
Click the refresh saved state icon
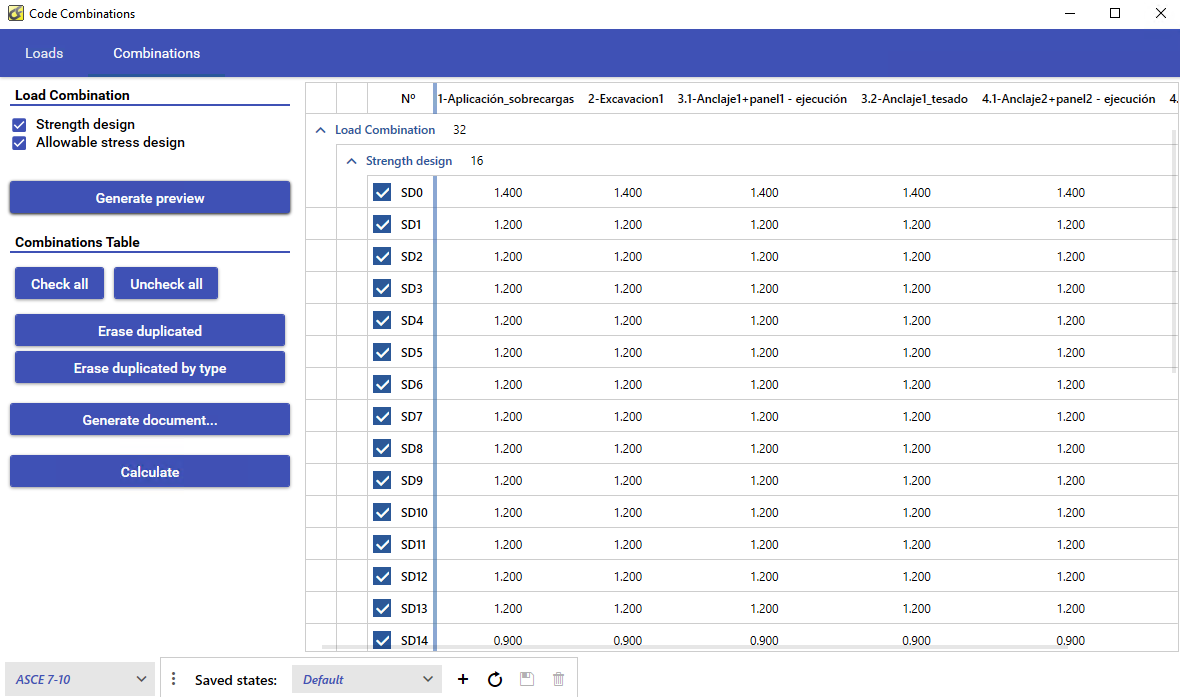click(495, 680)
